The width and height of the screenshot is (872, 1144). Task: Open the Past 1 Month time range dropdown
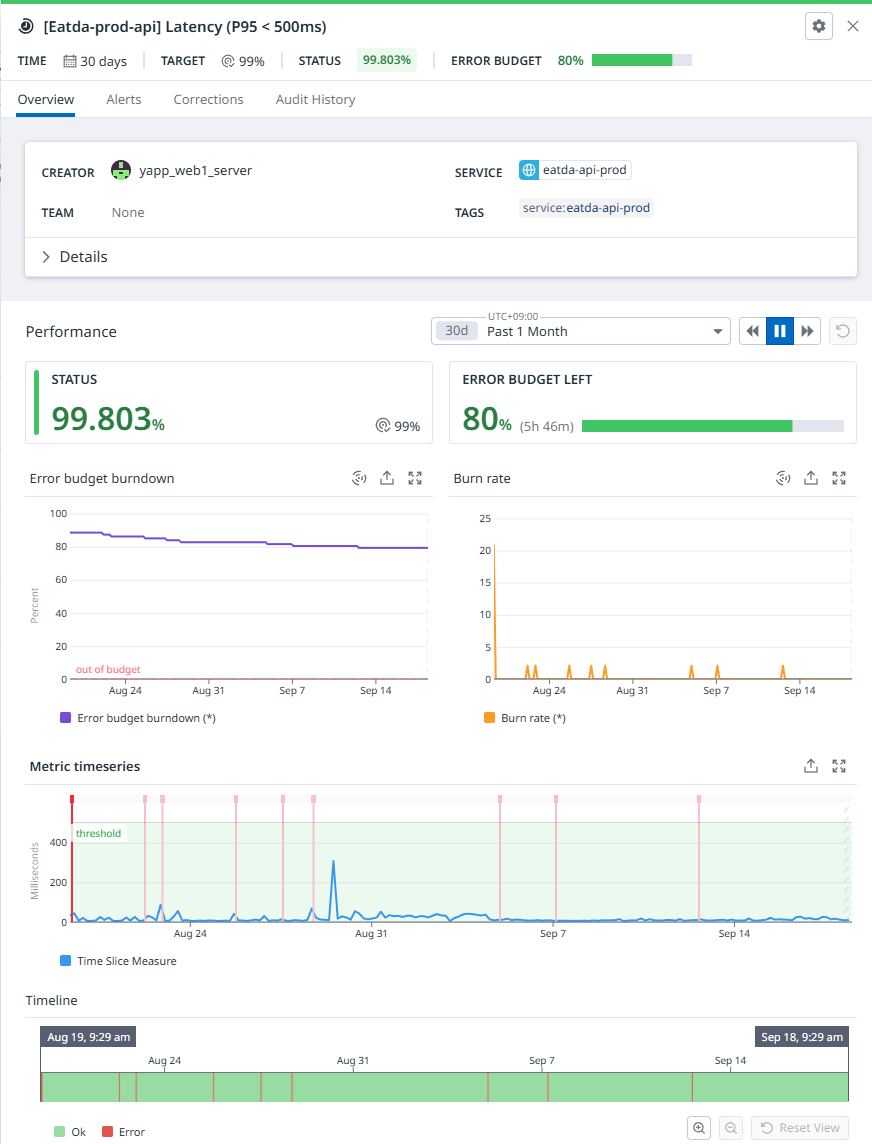point(581,331)
